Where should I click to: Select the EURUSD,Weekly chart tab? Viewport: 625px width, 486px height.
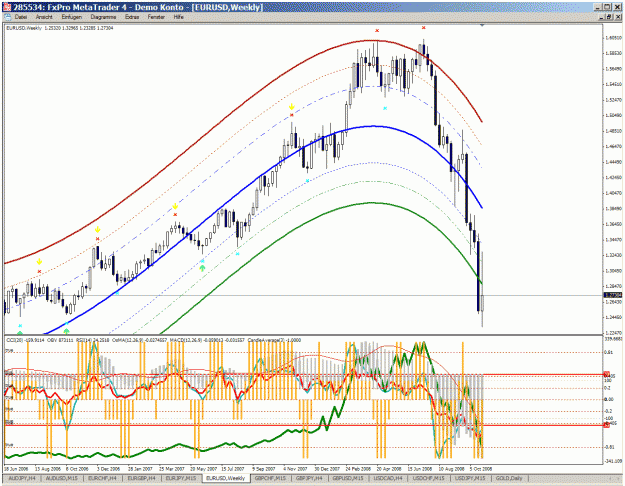[226, 478]
